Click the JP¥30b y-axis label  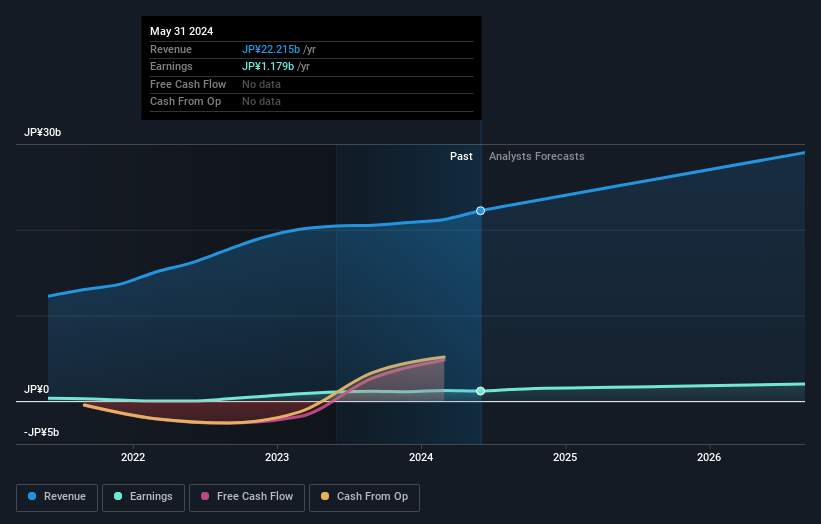coord(42,132)
